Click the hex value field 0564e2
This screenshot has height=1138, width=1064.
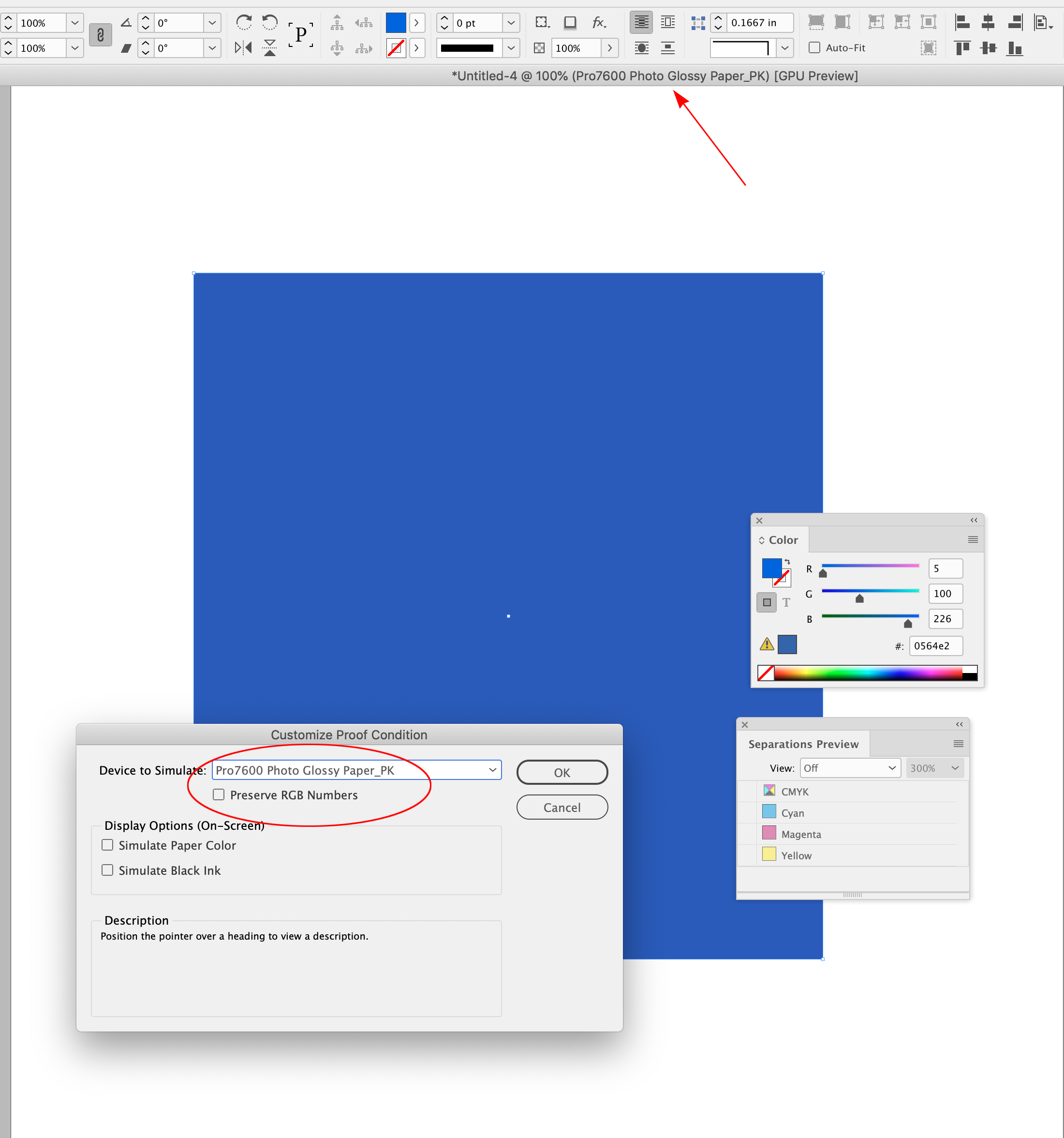point(936,646)
